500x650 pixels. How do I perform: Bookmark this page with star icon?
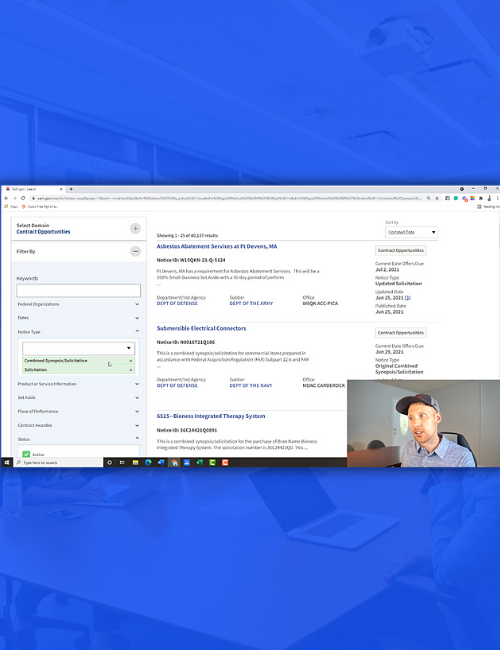tap(437, 198)
